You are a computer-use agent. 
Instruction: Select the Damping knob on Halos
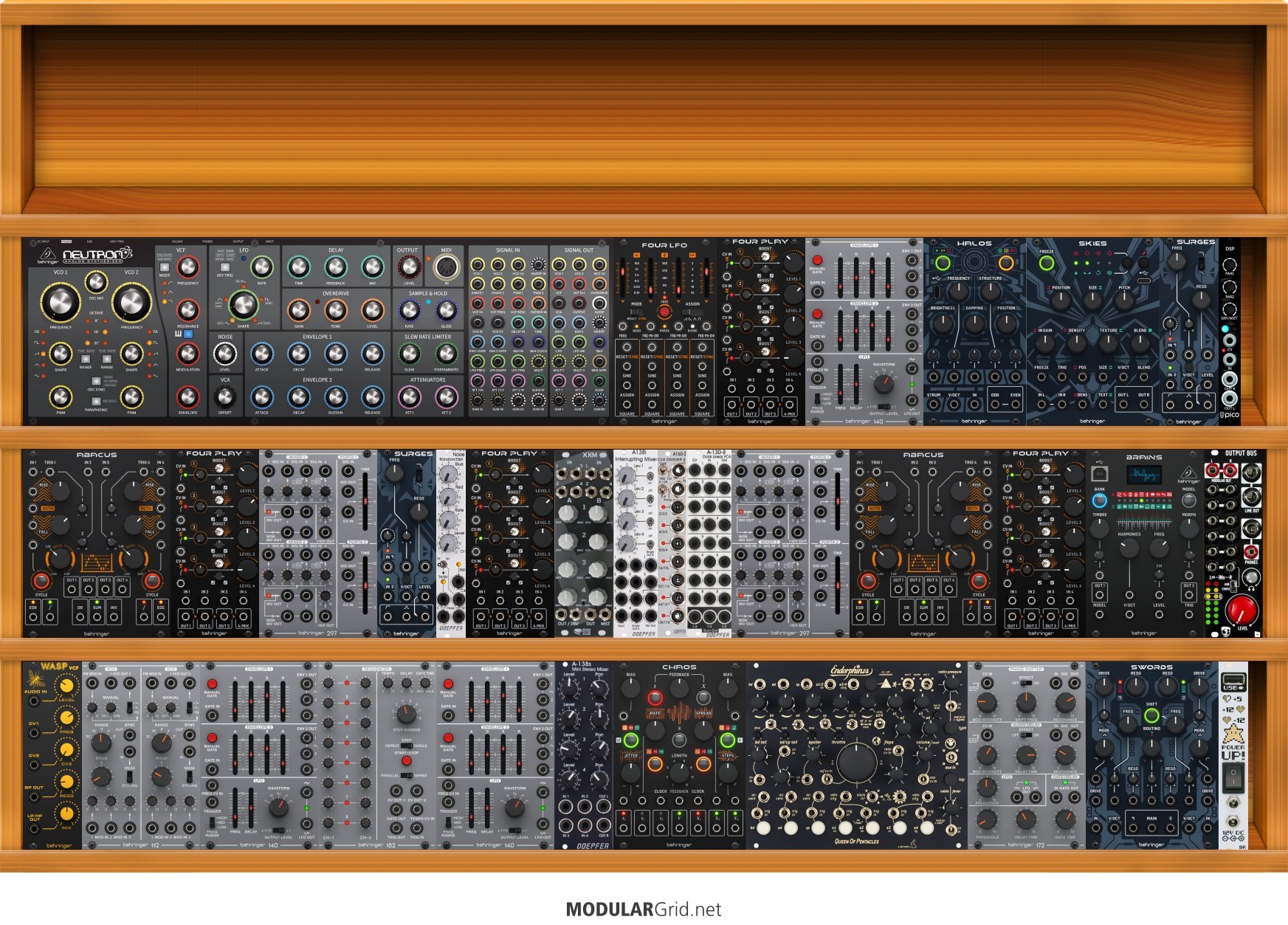coord(974,323)
